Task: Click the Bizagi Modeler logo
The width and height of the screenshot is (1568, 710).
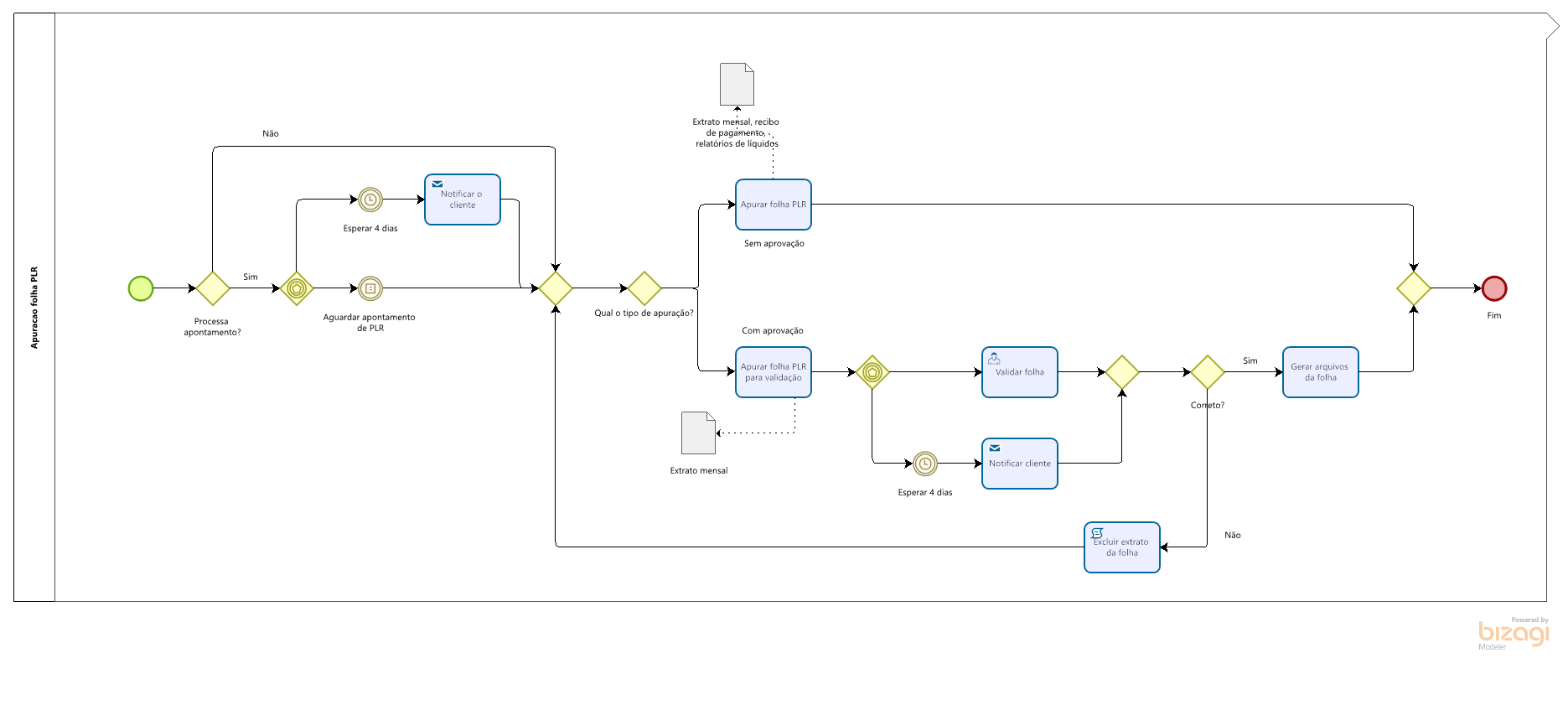Action: [x=1514, y=634]
